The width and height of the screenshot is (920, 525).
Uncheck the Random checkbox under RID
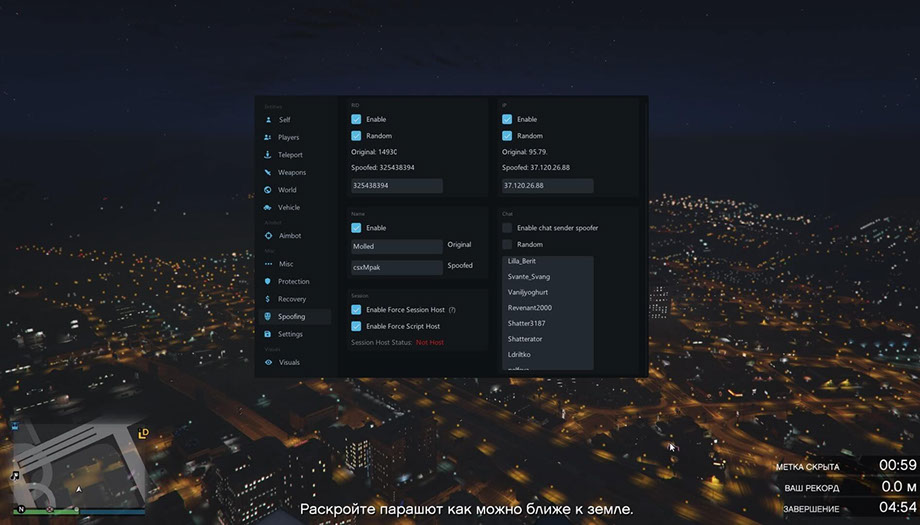pos(356,135)
